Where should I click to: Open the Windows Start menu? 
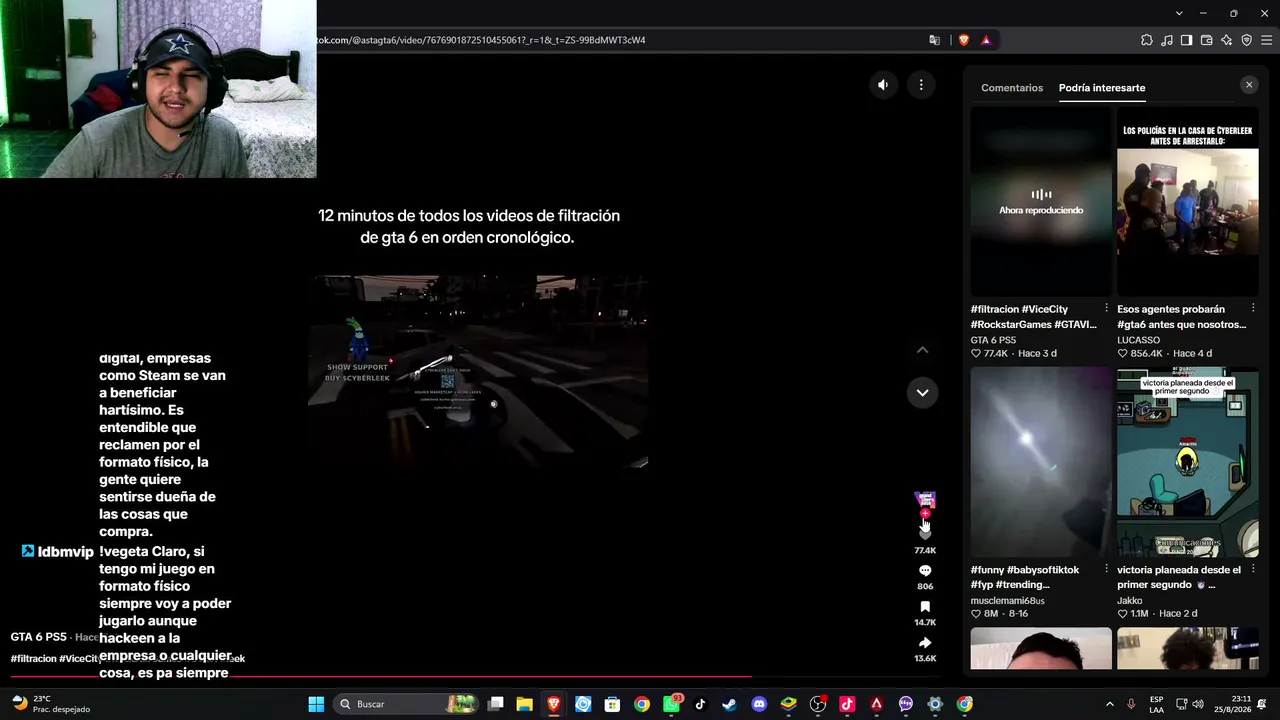[316, 704]
